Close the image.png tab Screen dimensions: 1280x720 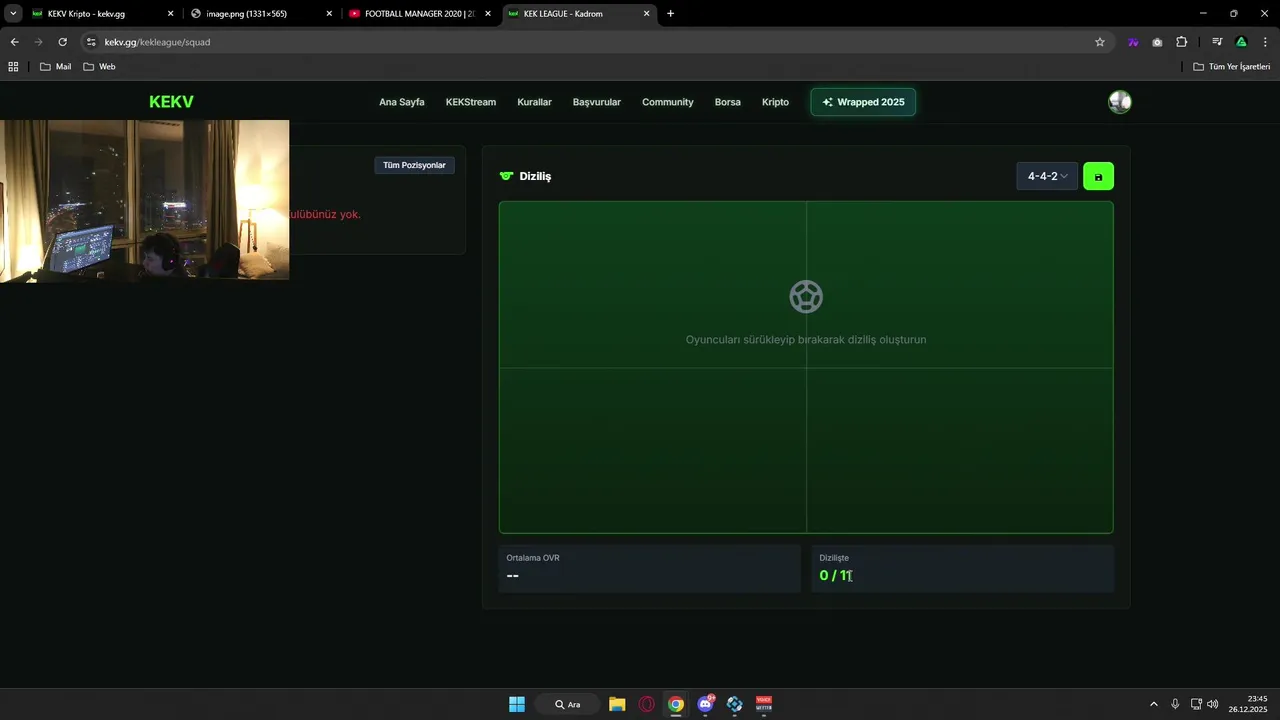(x=329, y=14)
